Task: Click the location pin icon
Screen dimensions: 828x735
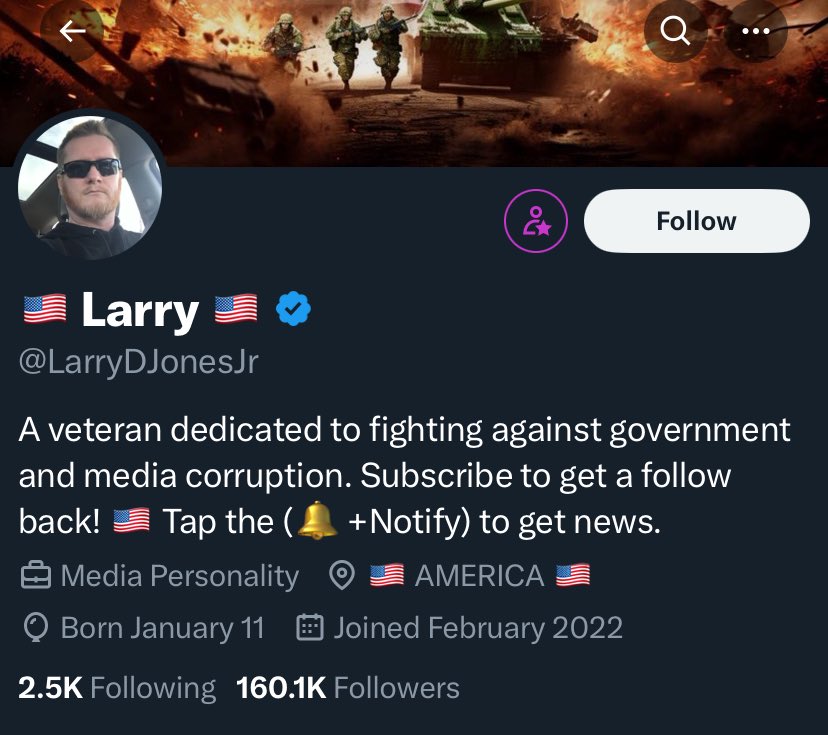Action: [x=342, y=576]
